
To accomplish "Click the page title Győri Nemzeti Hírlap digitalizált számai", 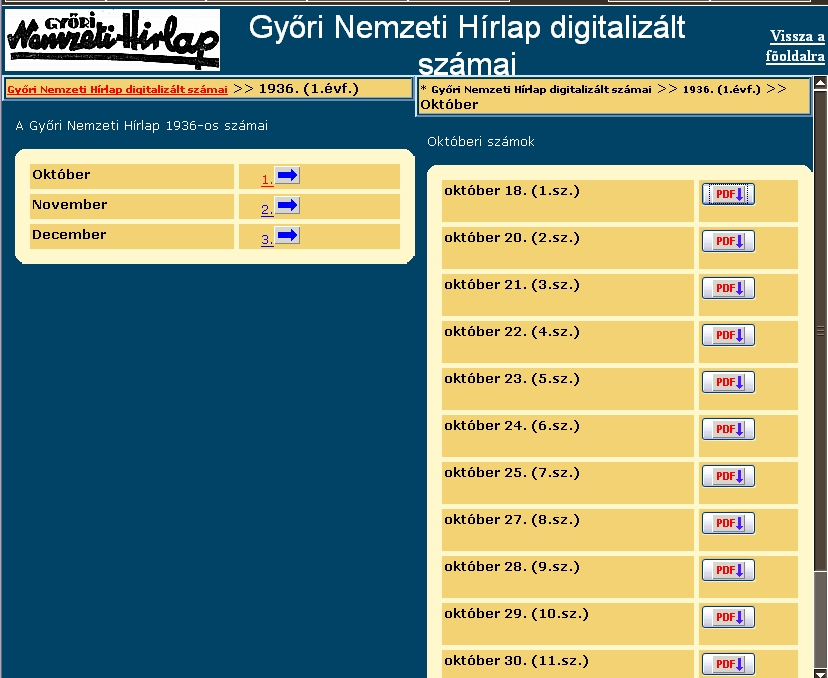I will click(x=467, y=45).
